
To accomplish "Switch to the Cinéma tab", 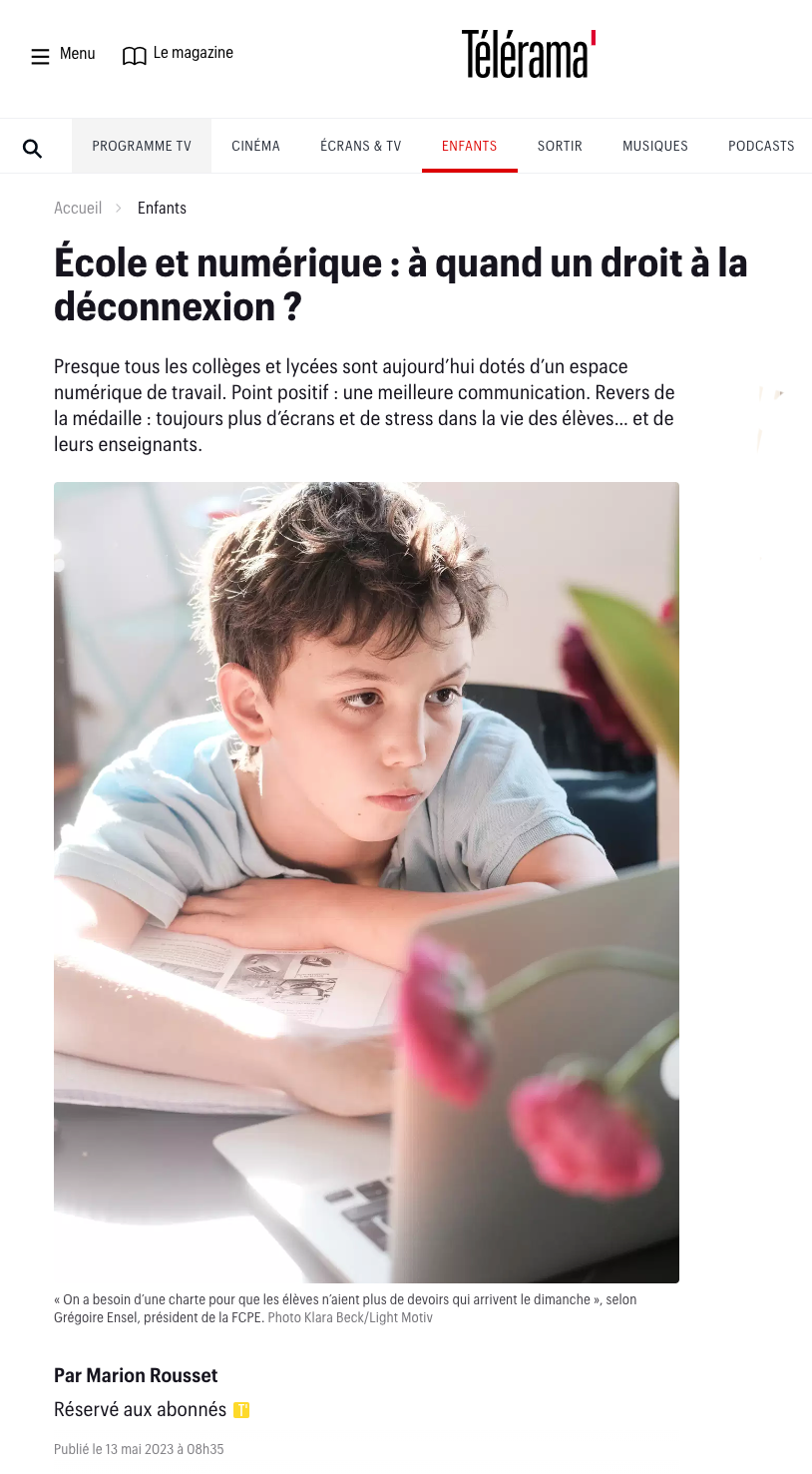I will coord(255,146).
